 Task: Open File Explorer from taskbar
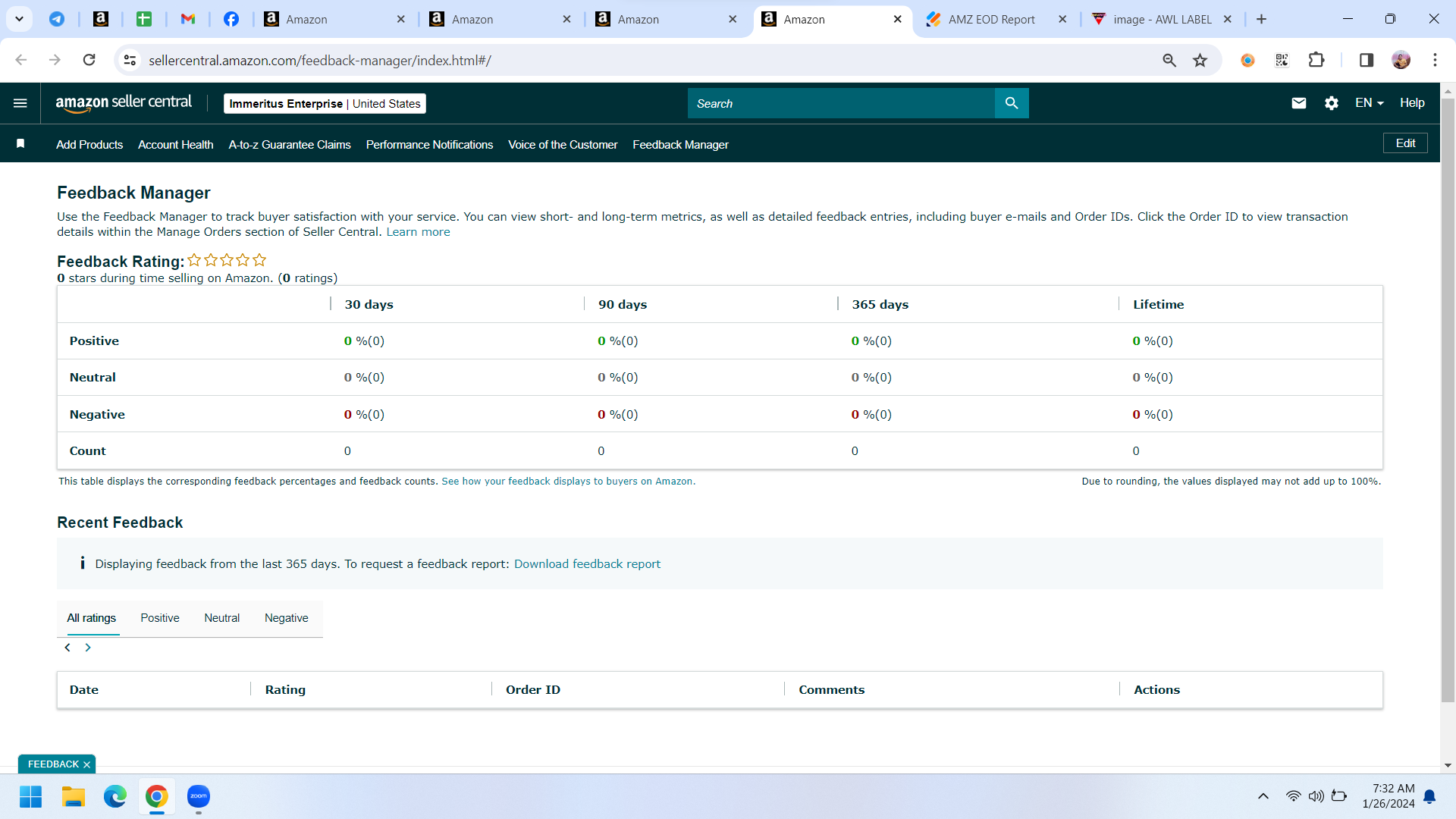point(73,796)
